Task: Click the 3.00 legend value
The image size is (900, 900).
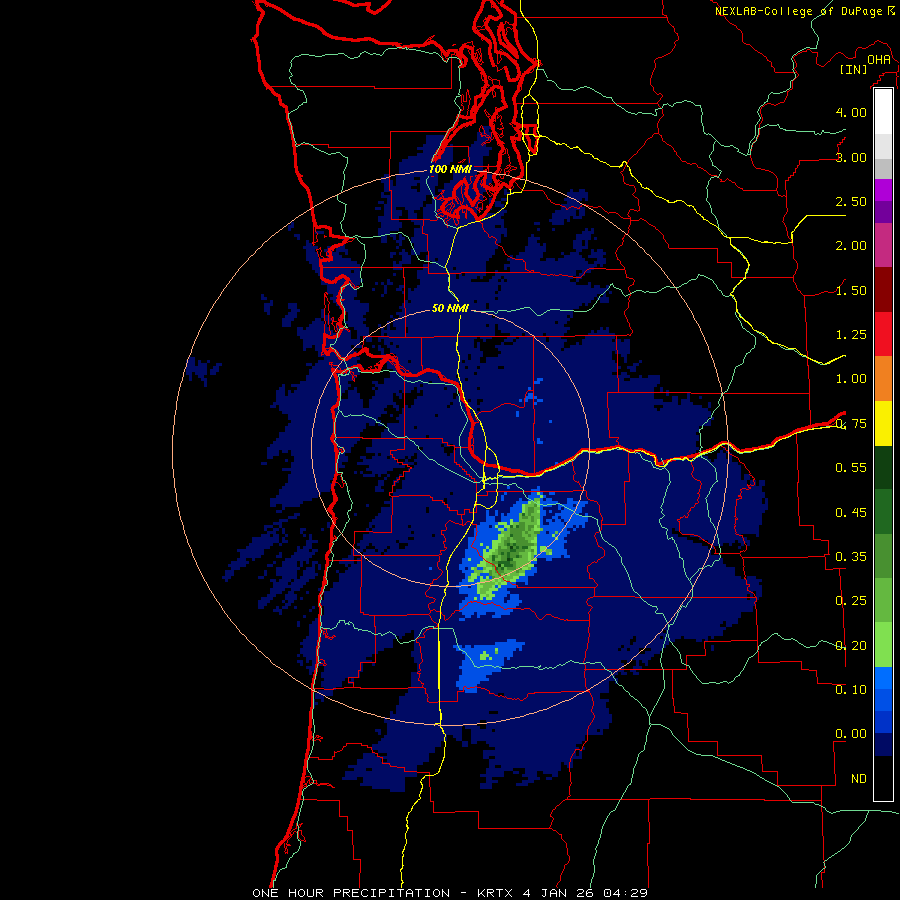Action: [851, 157]
